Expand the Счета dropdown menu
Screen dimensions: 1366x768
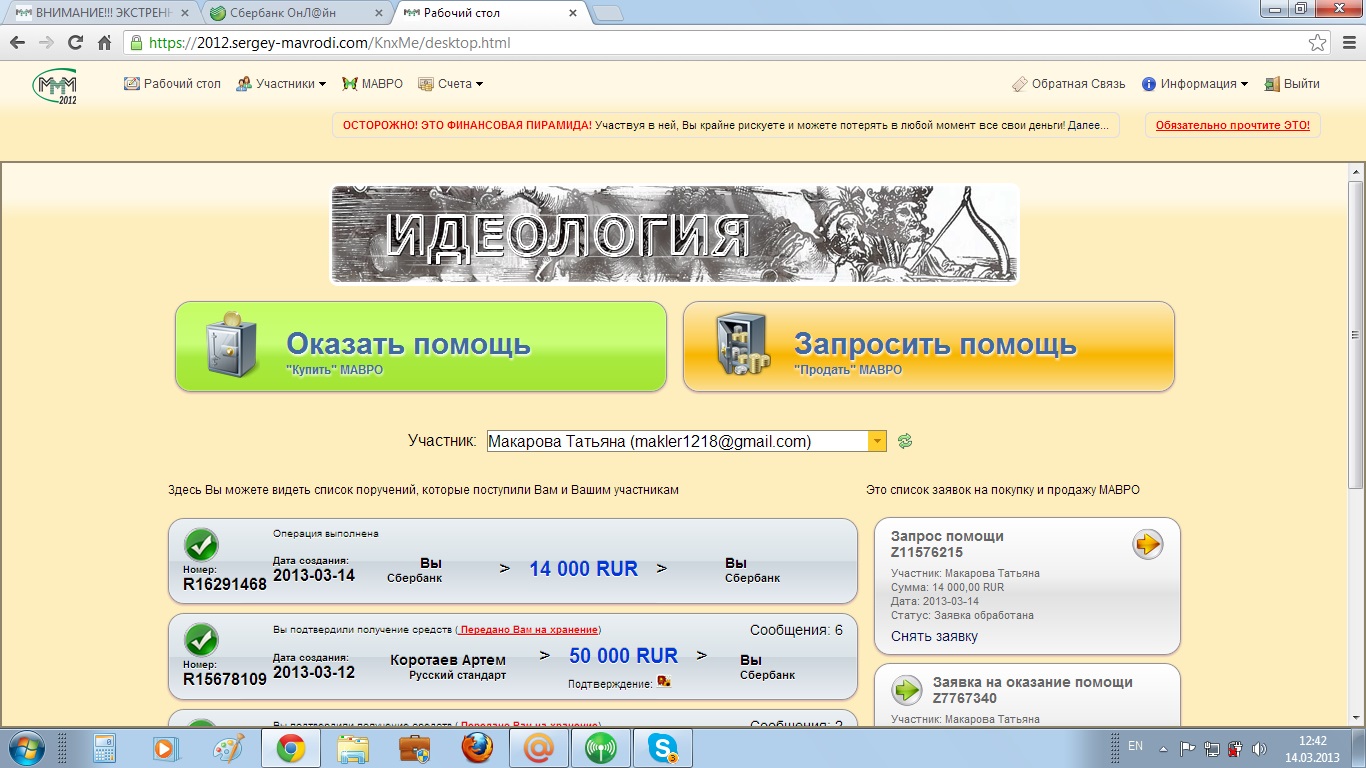click(x=450, y=84)
